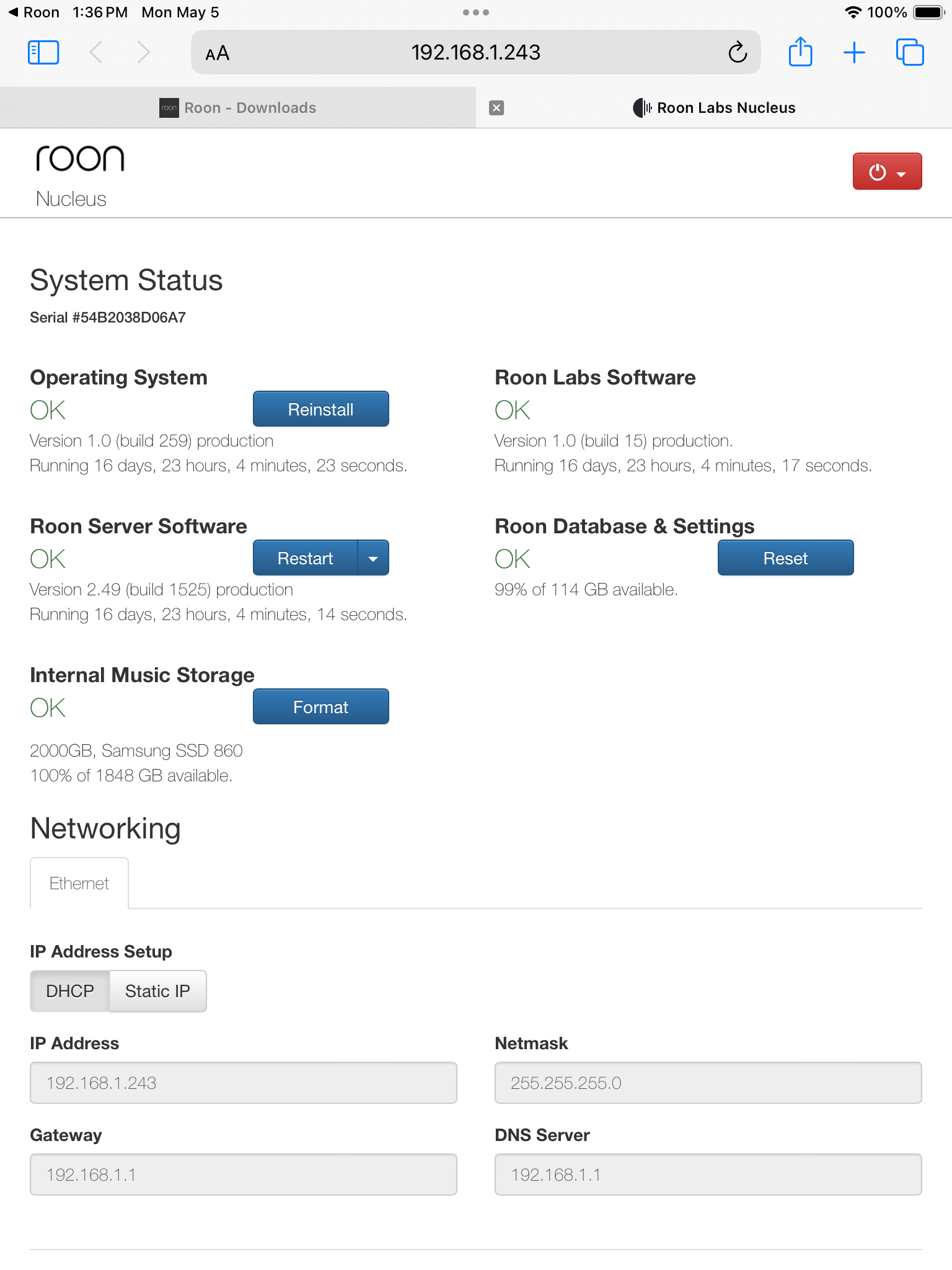Viewport: 952px width, 1270px height.
Task: Click the address bar URL
Action: coord(475,53)
